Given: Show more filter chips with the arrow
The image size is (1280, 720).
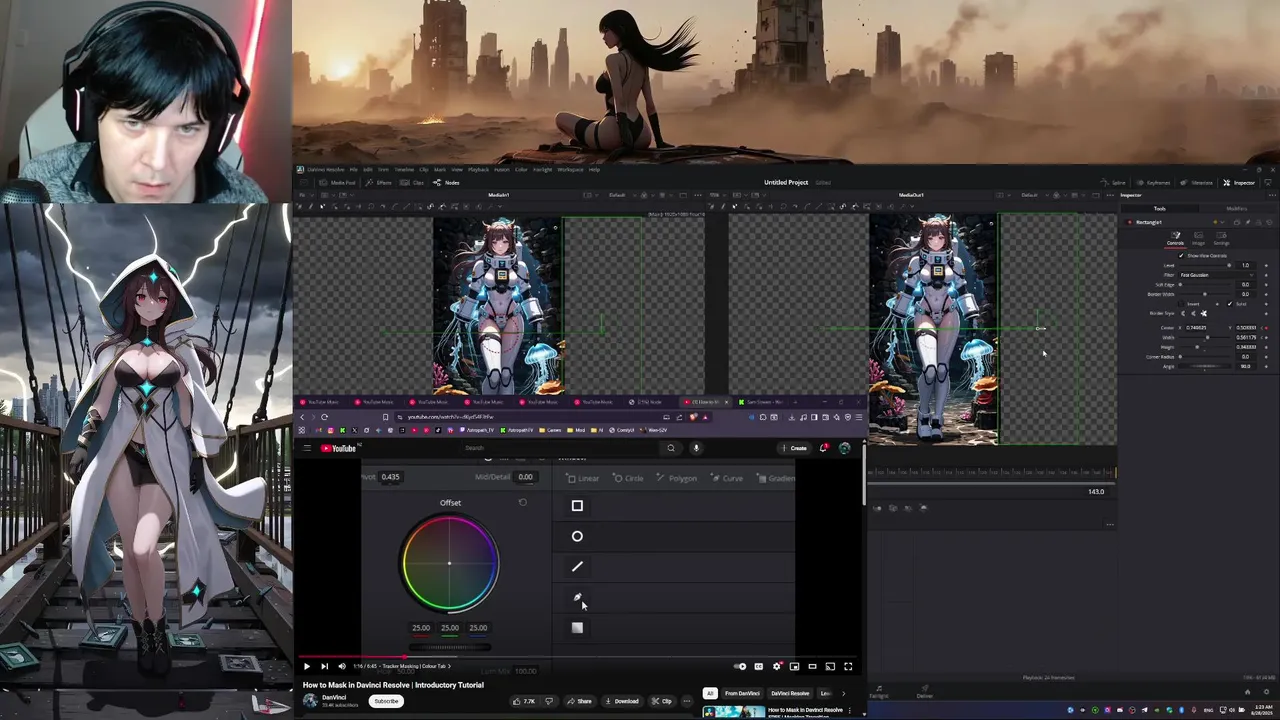Looking at the screenshot, I should pos(843,694).
